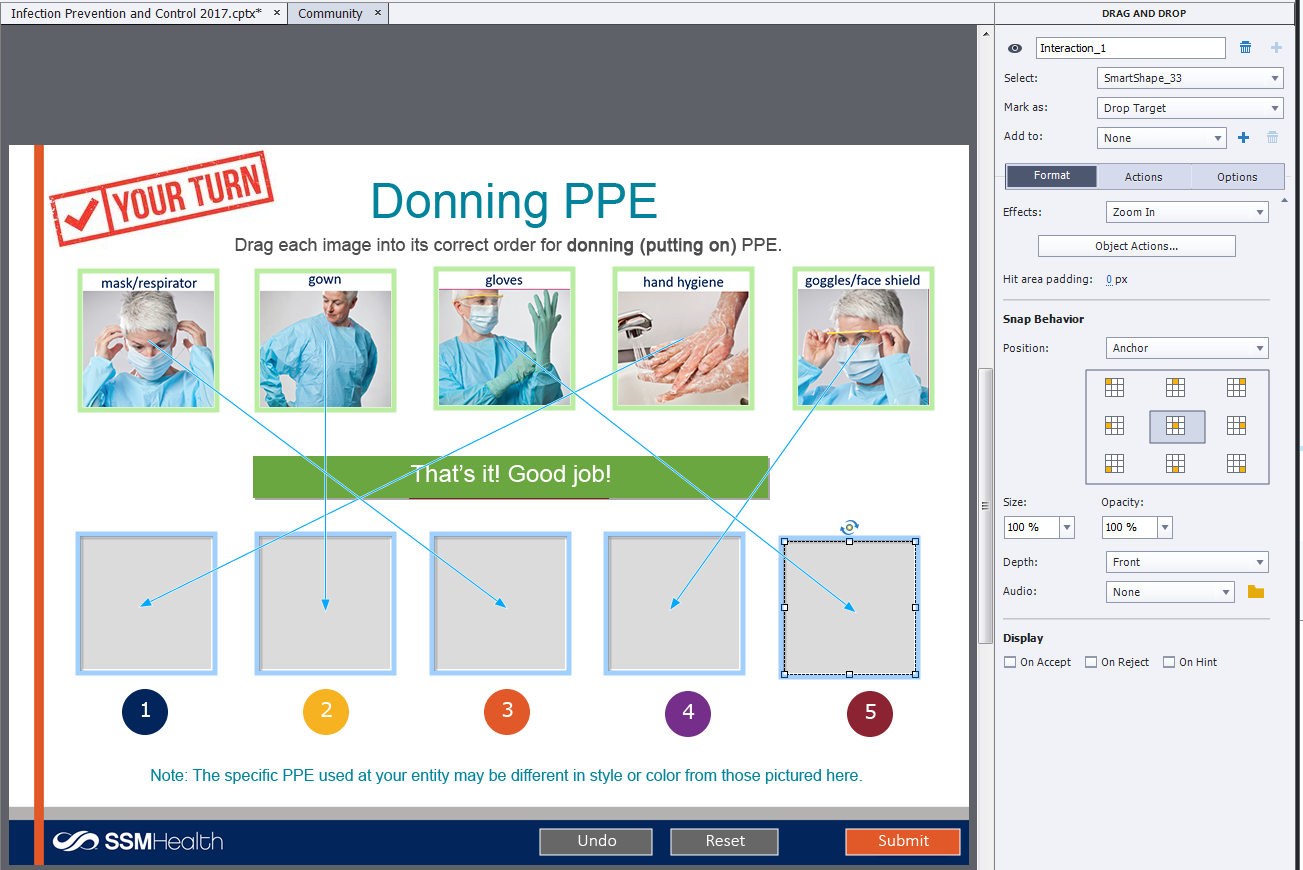Open the Mark as Drop Target dropdown
1303x870 pixels.
[x=1190, y=108]
